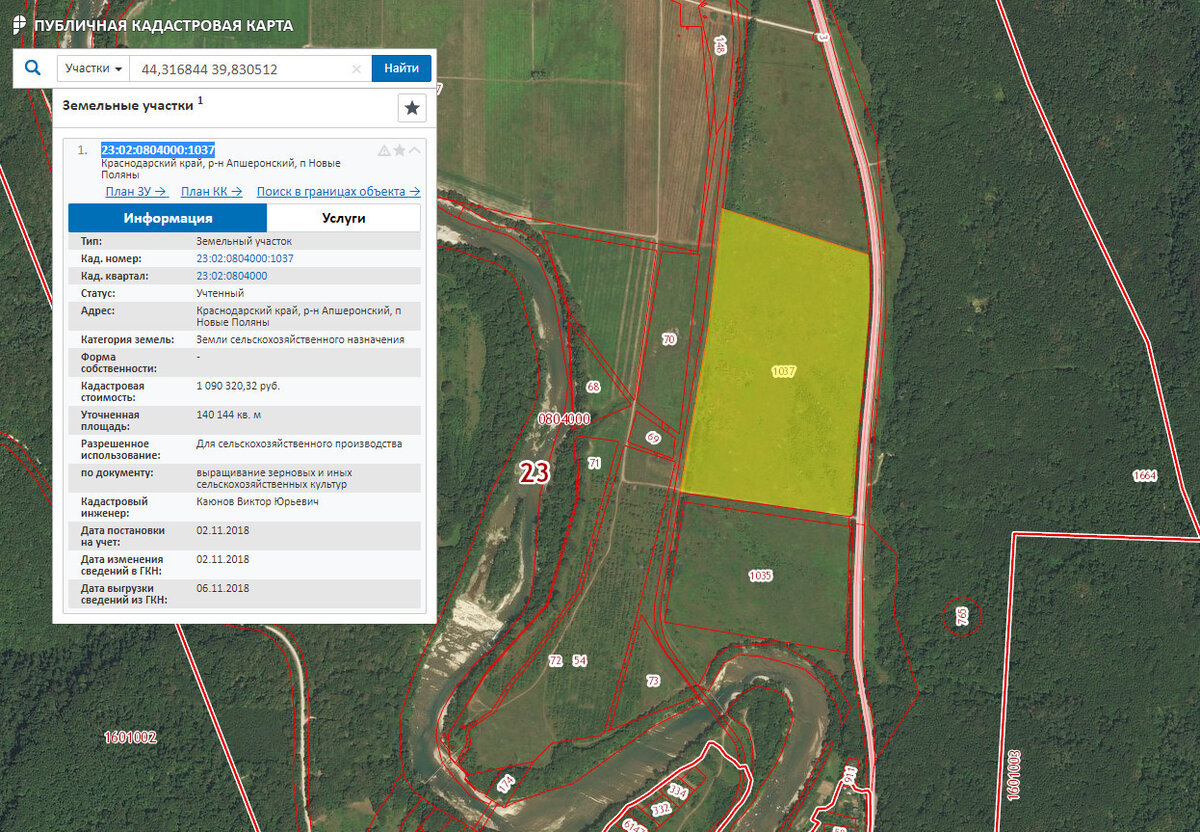
Task: Click the Земли сельскохозяйственного назначения value
Action: click(300, 339)
